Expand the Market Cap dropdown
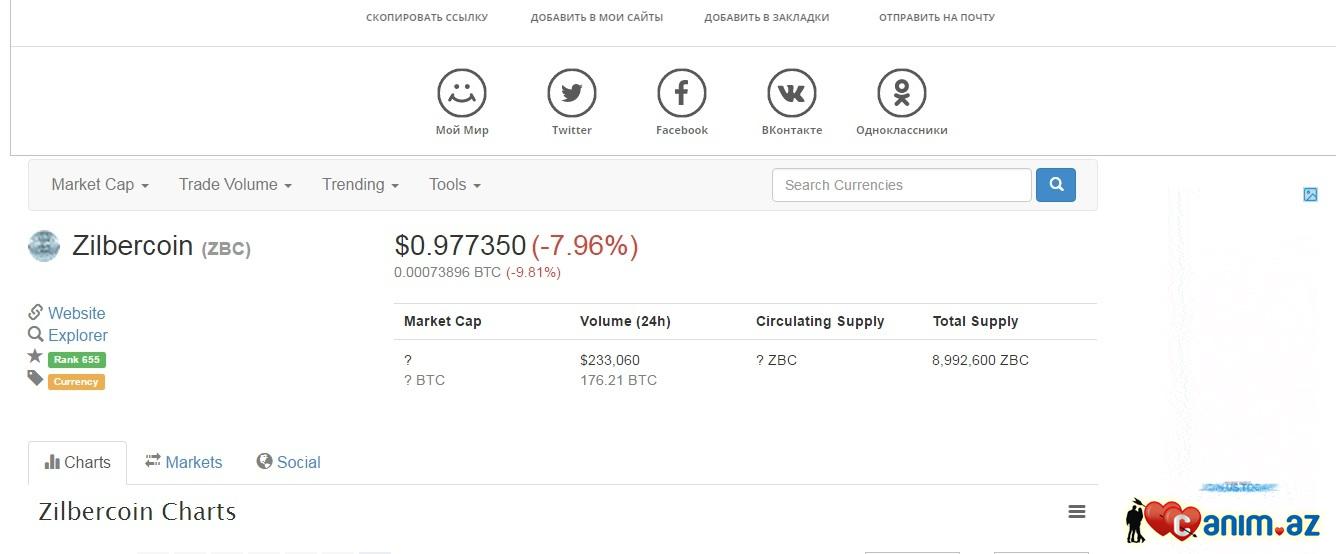 (x=100, y=185)
